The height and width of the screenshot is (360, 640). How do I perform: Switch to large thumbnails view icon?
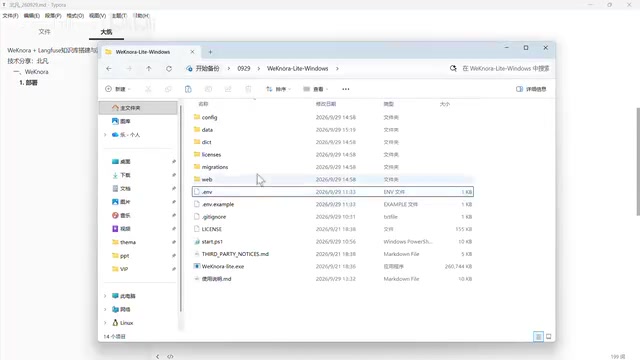[549, 336]
